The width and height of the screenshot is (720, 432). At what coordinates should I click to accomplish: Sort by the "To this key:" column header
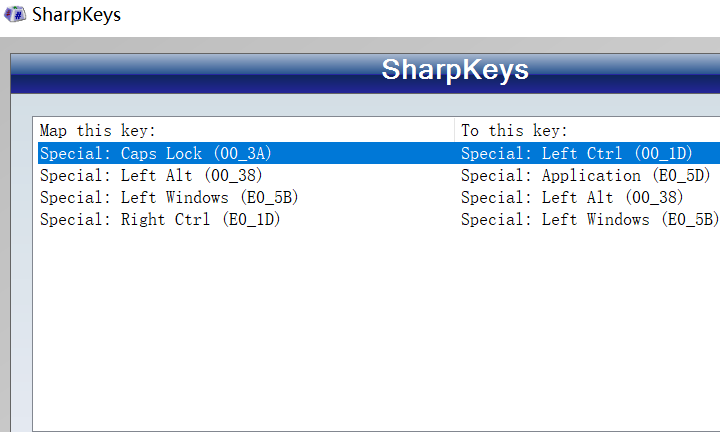click(x=588, y=130)
